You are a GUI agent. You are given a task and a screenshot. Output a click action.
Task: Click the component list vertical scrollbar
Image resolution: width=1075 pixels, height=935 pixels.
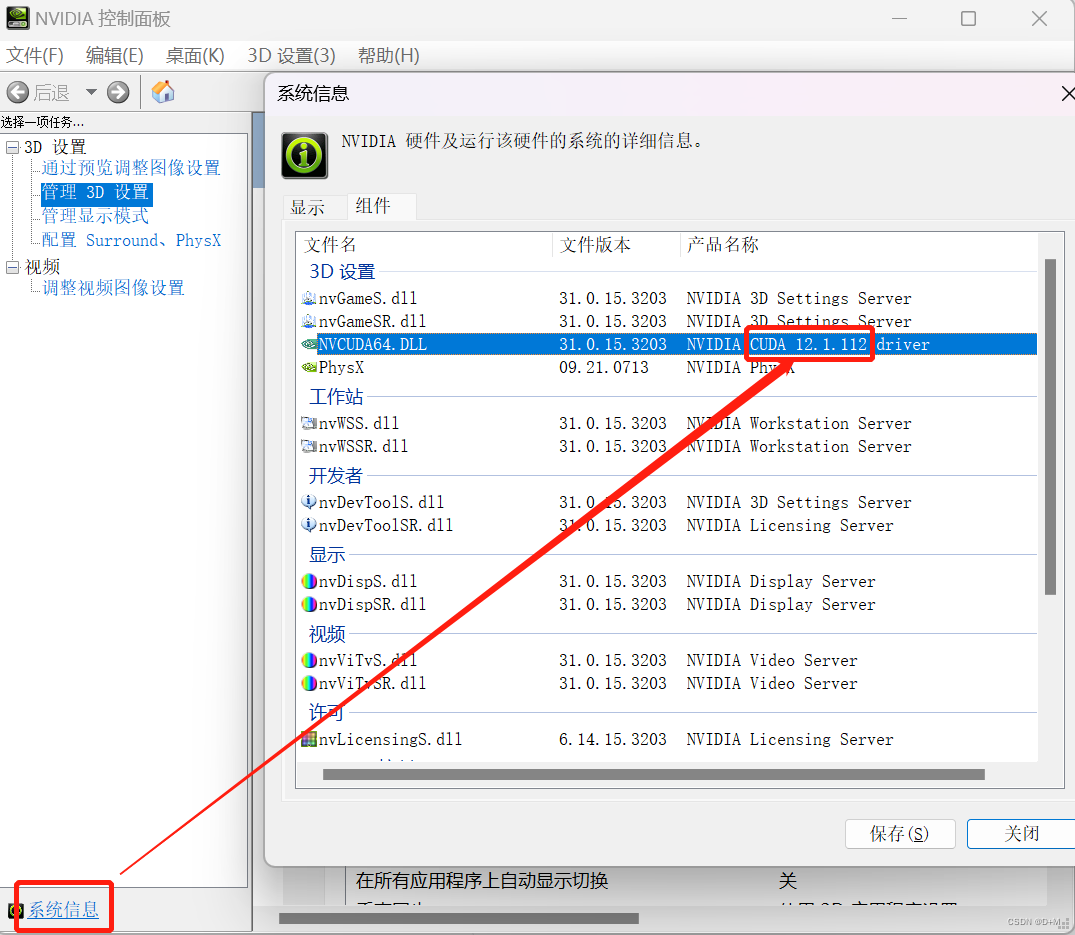(x=1050, y=426)
